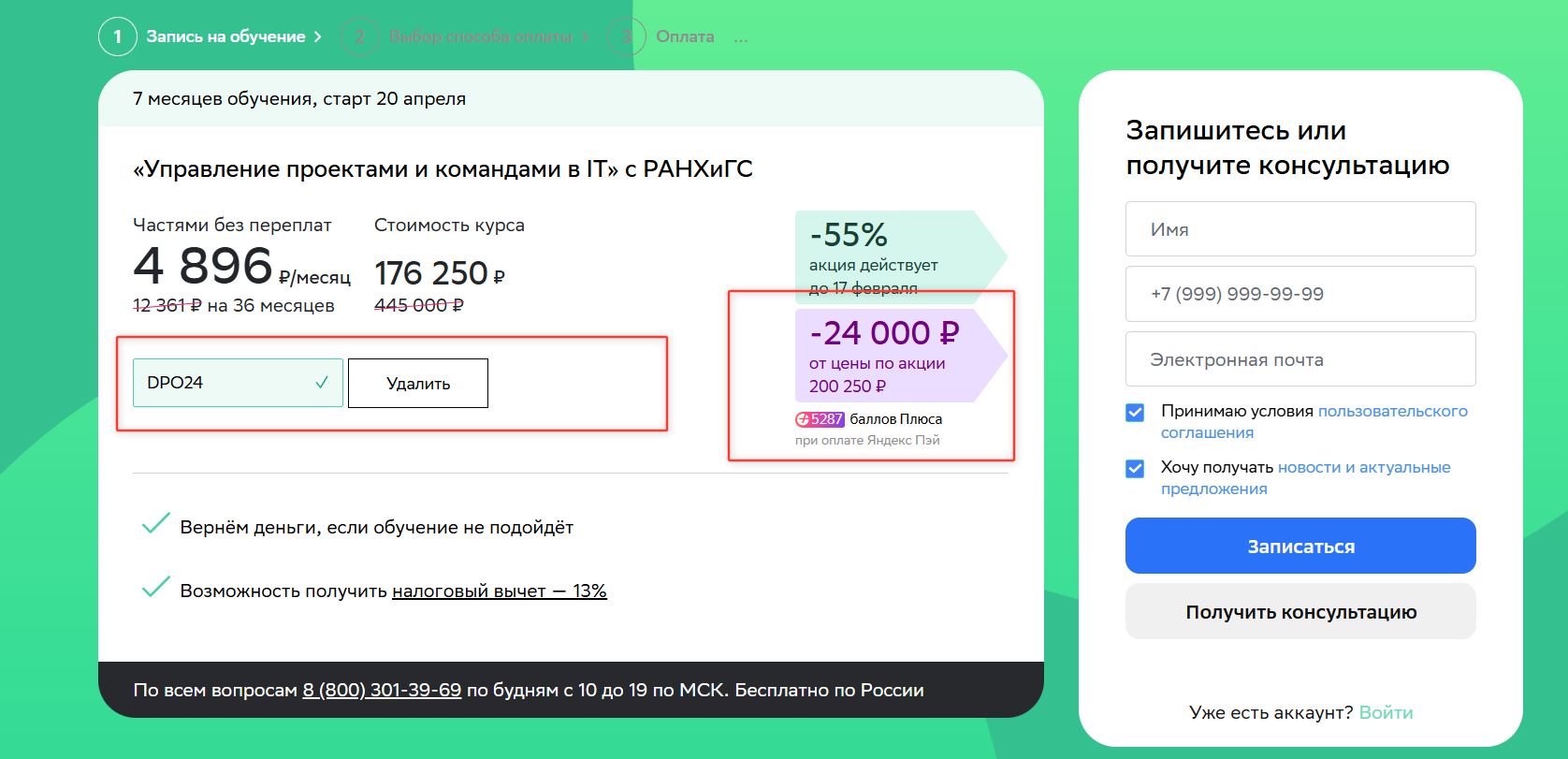Uncheck the news and offers checkbox
The height and width of the screenshot is (759, 1568).
click(1135, 468)
